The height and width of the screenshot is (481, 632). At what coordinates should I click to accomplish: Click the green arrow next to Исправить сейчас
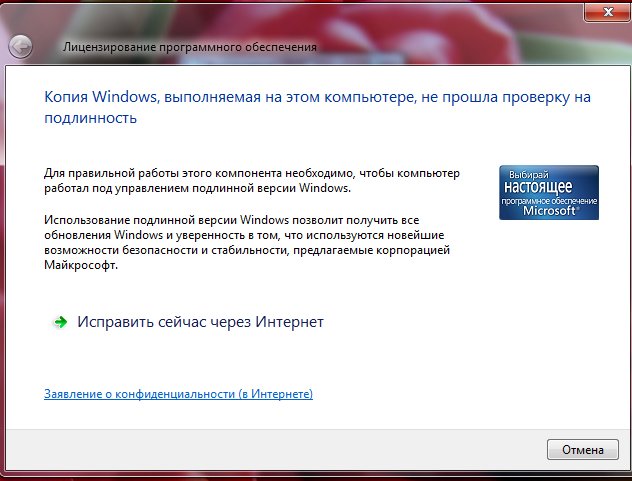pyautogui.click(x=60, y=322)
